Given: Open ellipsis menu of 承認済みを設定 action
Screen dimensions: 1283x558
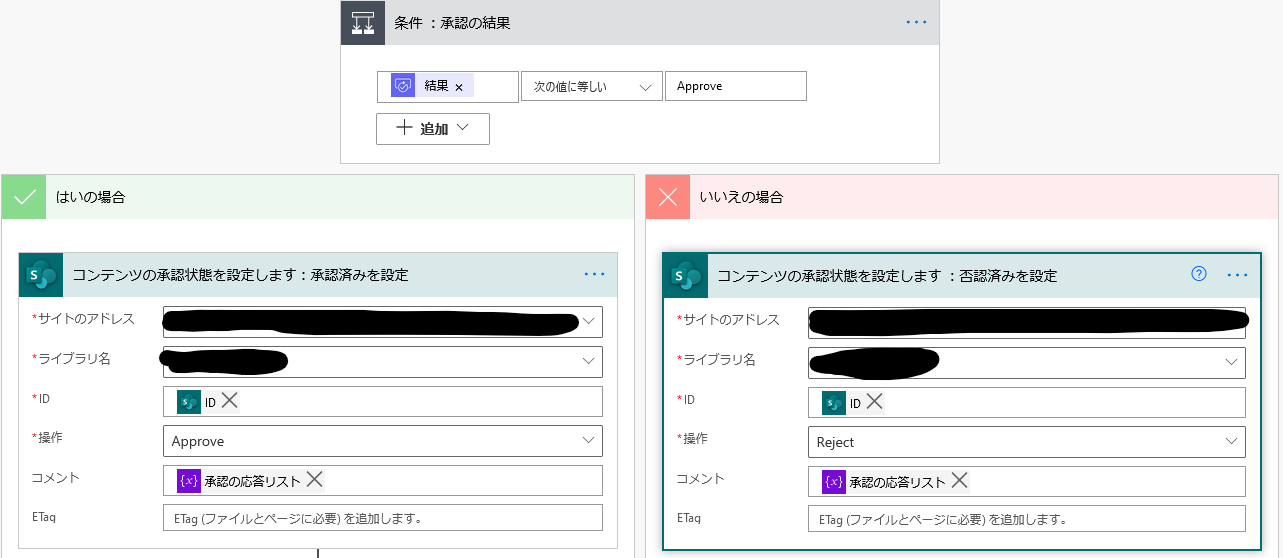Looking at the screenshot, I should click(x=595, y=275).
